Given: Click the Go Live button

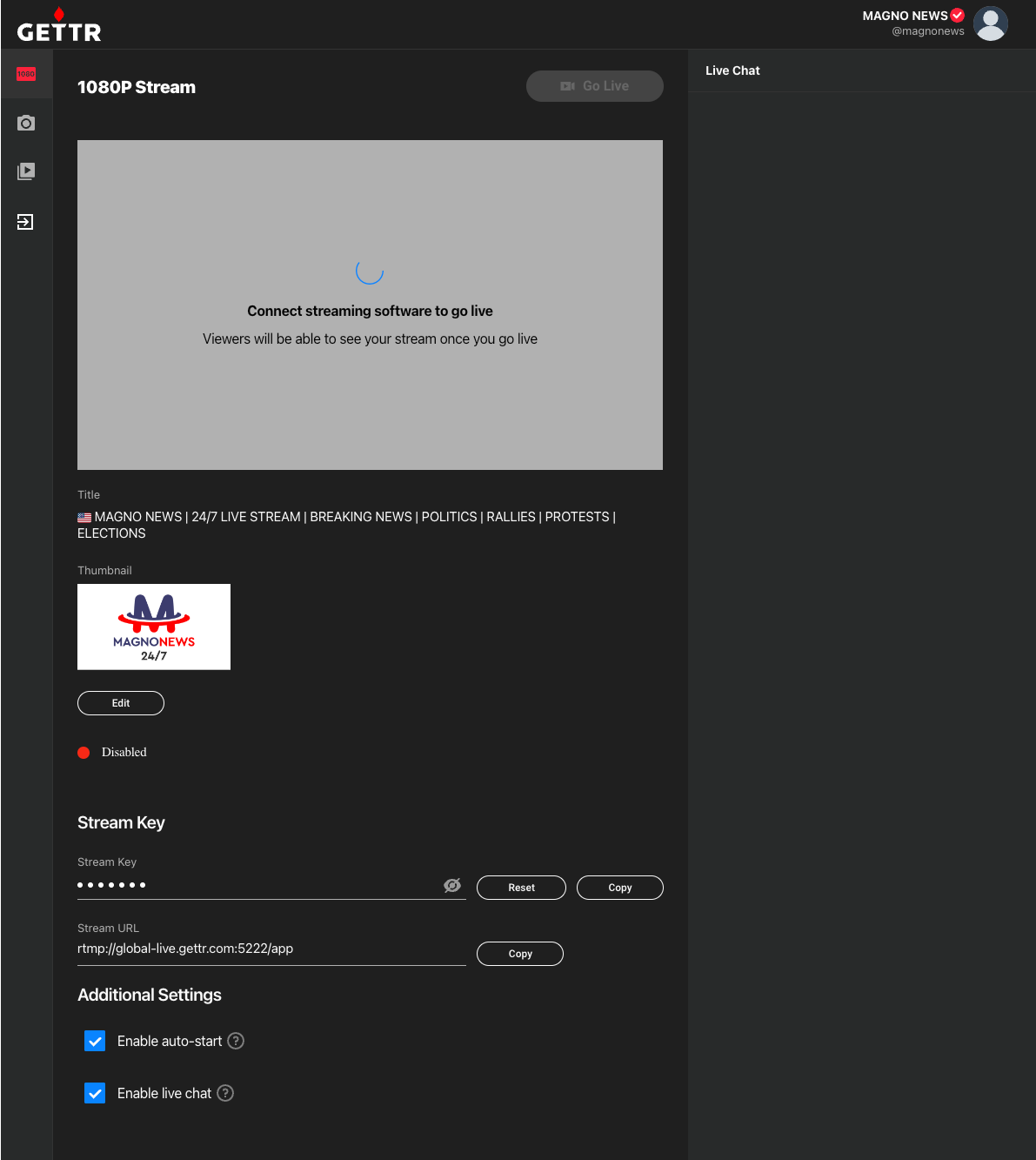Looking at the screenshot, I should click(x=595, y=85).
